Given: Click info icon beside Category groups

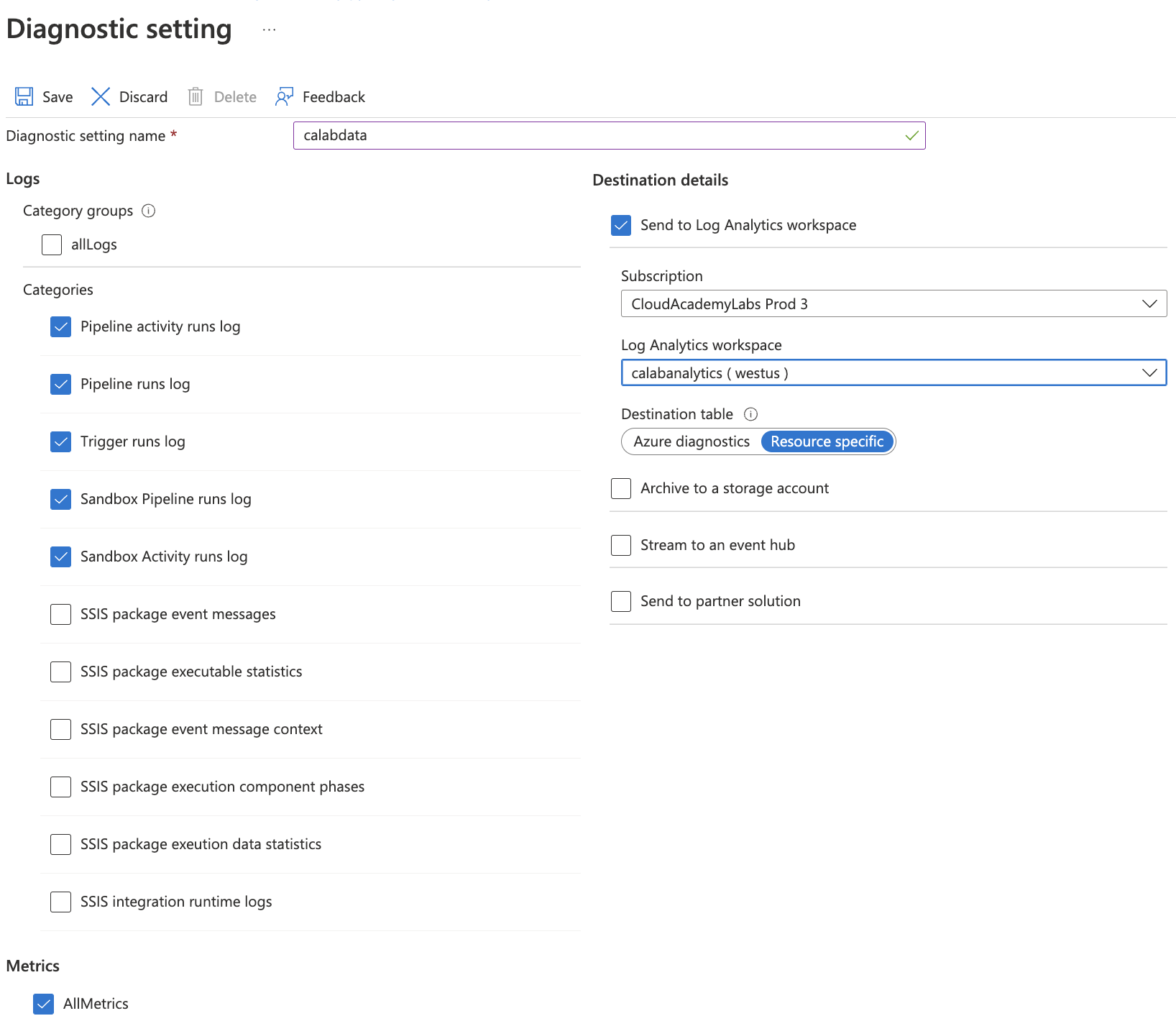Looking at the screenshot, I should (x=149, y=211).
